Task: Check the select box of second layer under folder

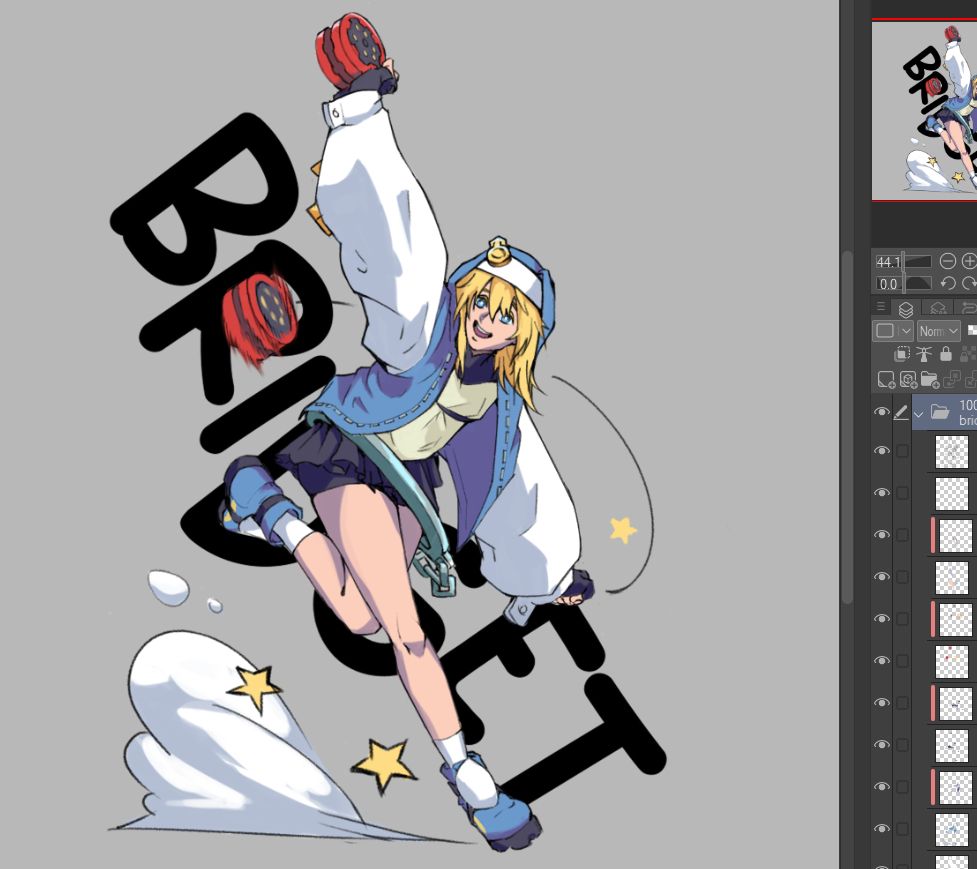Action: click(x=902, y=493)
